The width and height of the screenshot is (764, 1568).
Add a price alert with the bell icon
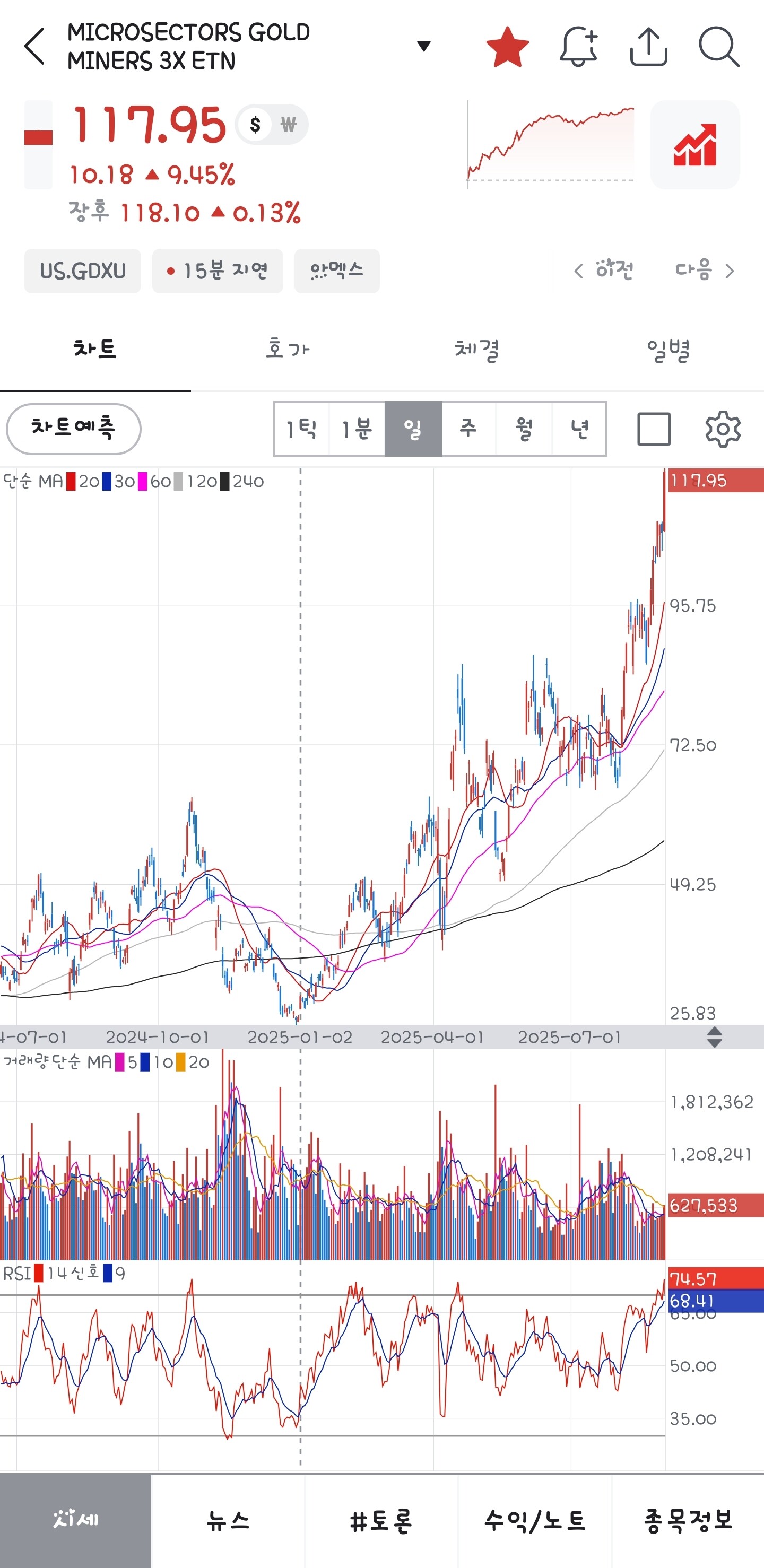(578, 46)
